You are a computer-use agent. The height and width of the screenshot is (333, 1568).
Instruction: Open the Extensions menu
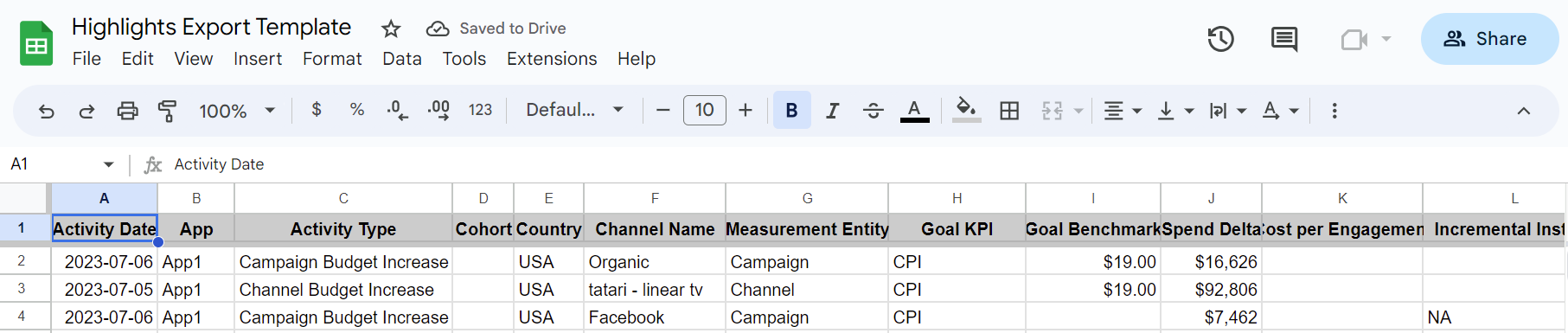click(552, 59)
